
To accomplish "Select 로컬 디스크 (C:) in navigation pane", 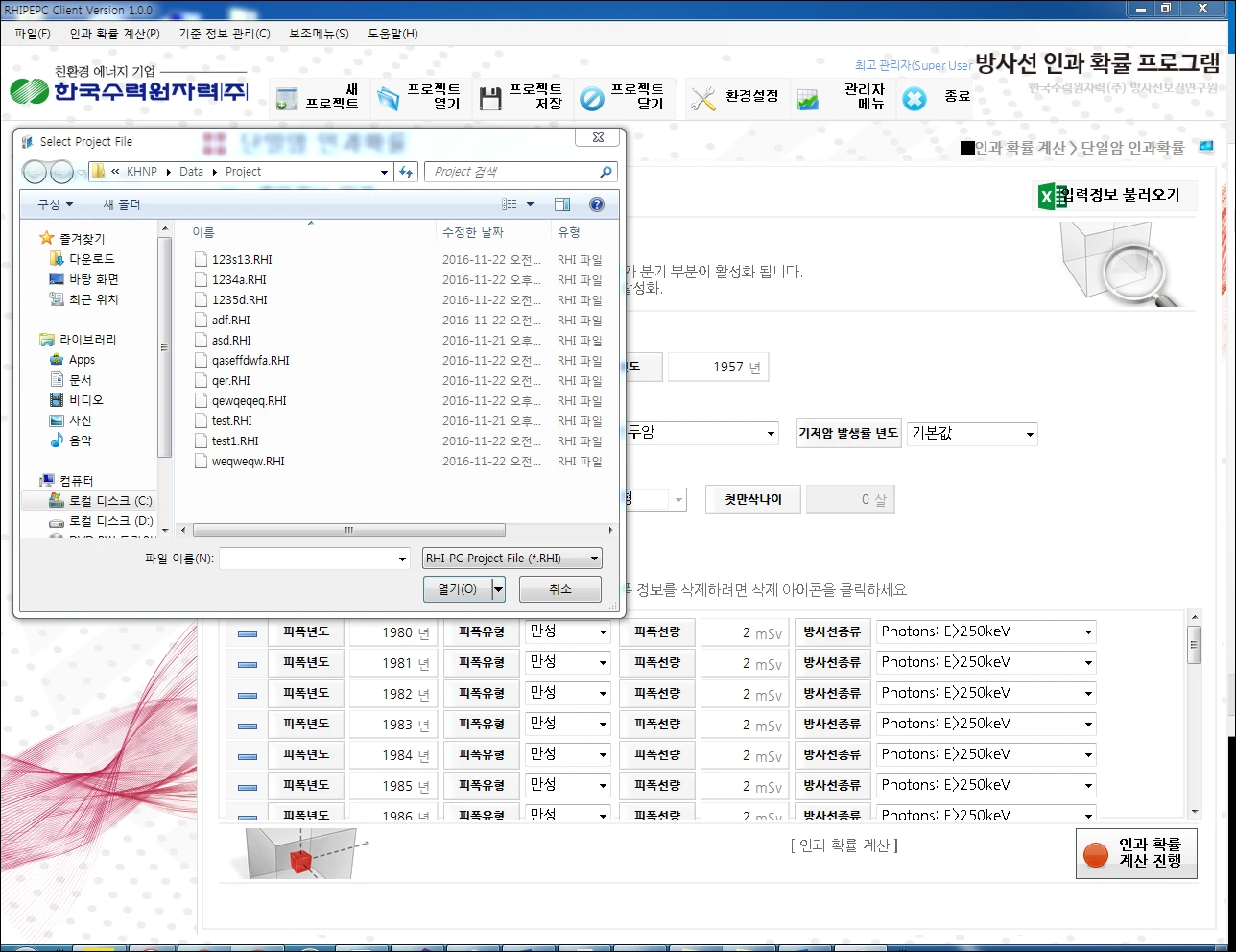I will click(101, 501).
